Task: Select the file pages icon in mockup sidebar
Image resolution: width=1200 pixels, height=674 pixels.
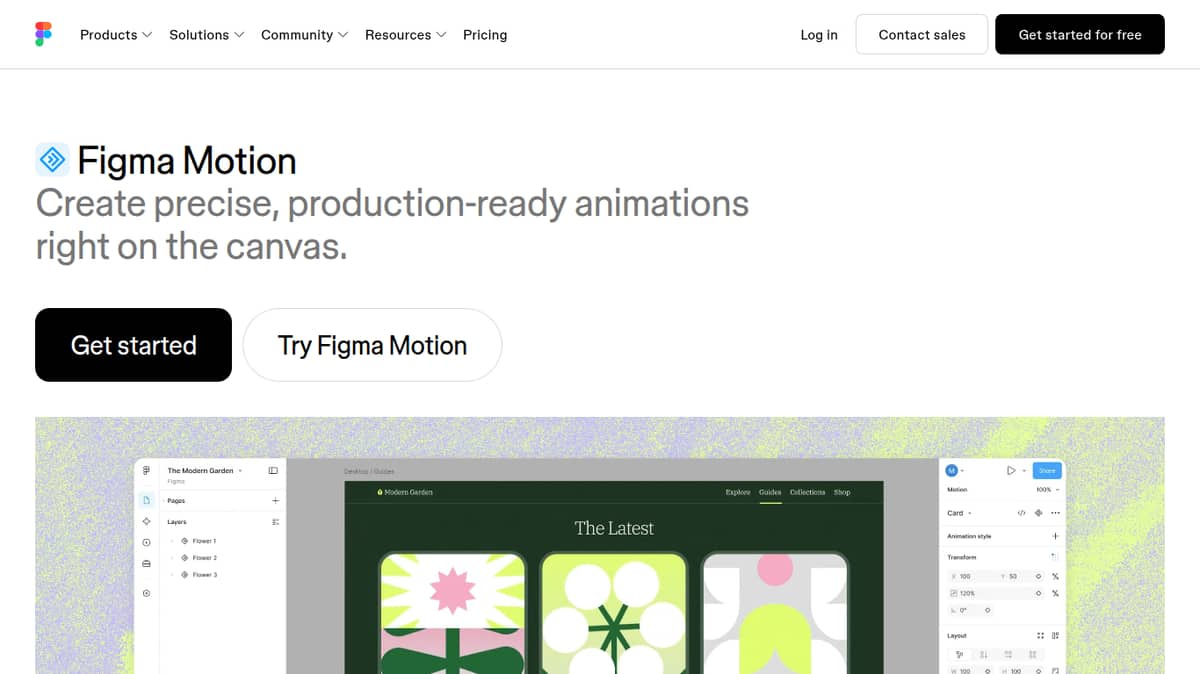Action: tap(146, 500)
